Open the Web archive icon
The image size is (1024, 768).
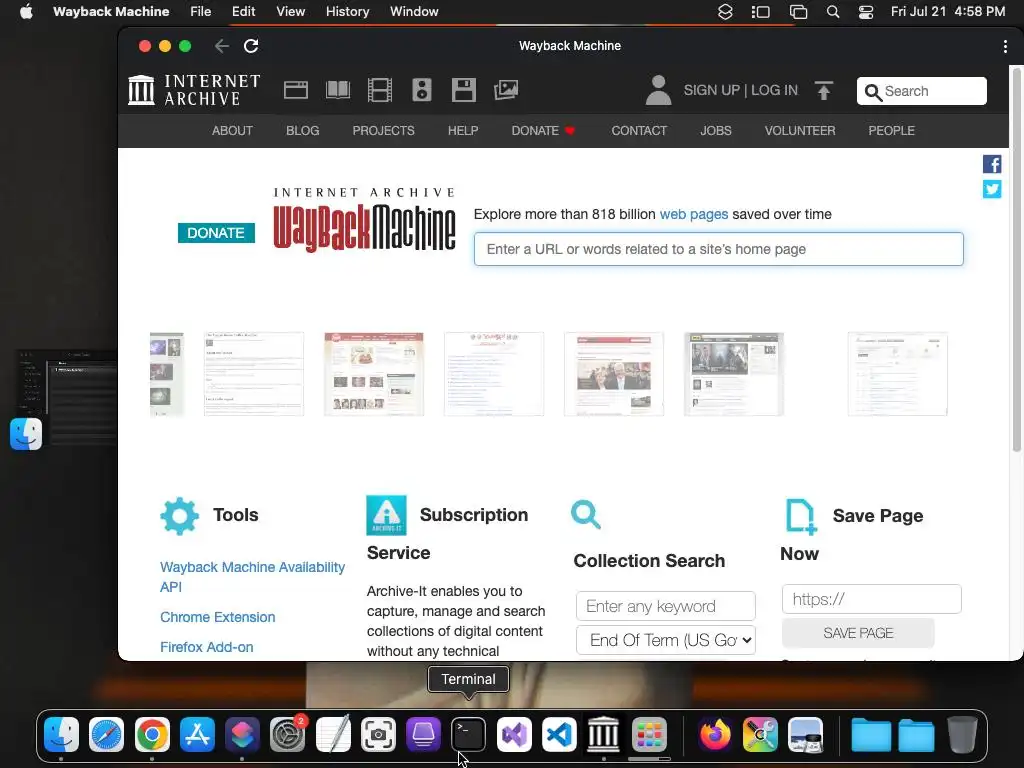[296, 90]
